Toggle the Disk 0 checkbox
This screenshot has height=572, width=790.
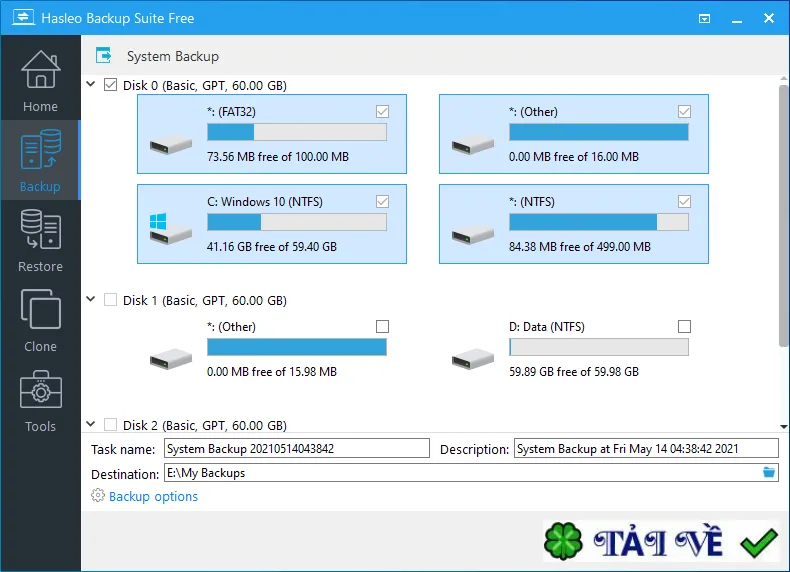(110, 84)
